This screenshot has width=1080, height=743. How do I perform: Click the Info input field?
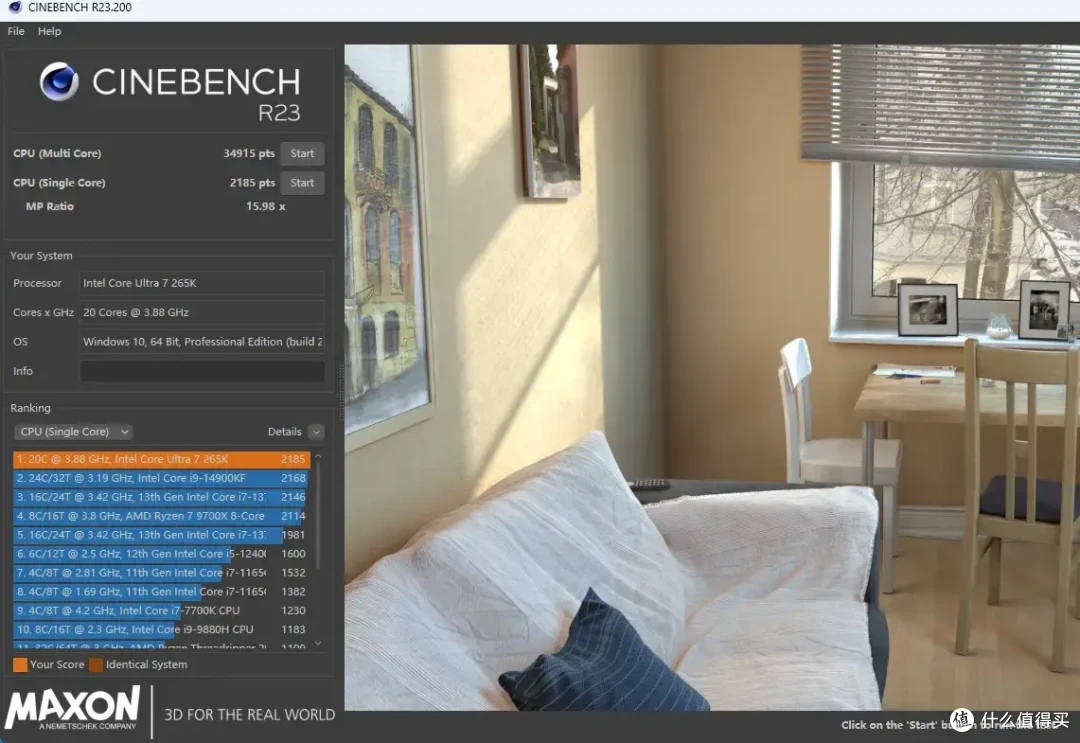[x=202, y=371]
